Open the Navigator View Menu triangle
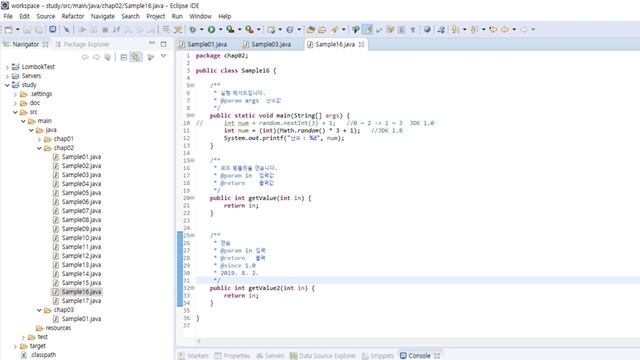Screen dimensions: 640x360 [x=163, y=56]
